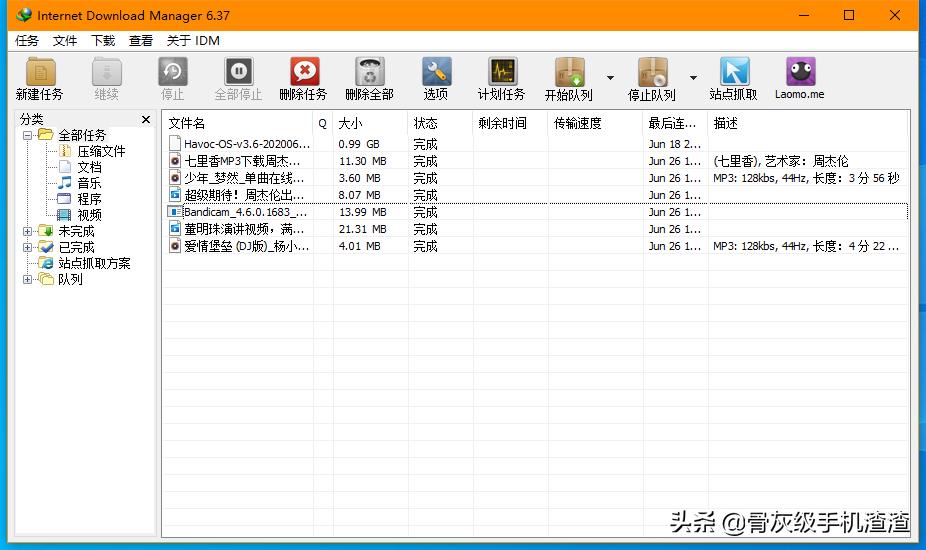Select the 董明珠演讲视频 download row

(x=536, y=229)
